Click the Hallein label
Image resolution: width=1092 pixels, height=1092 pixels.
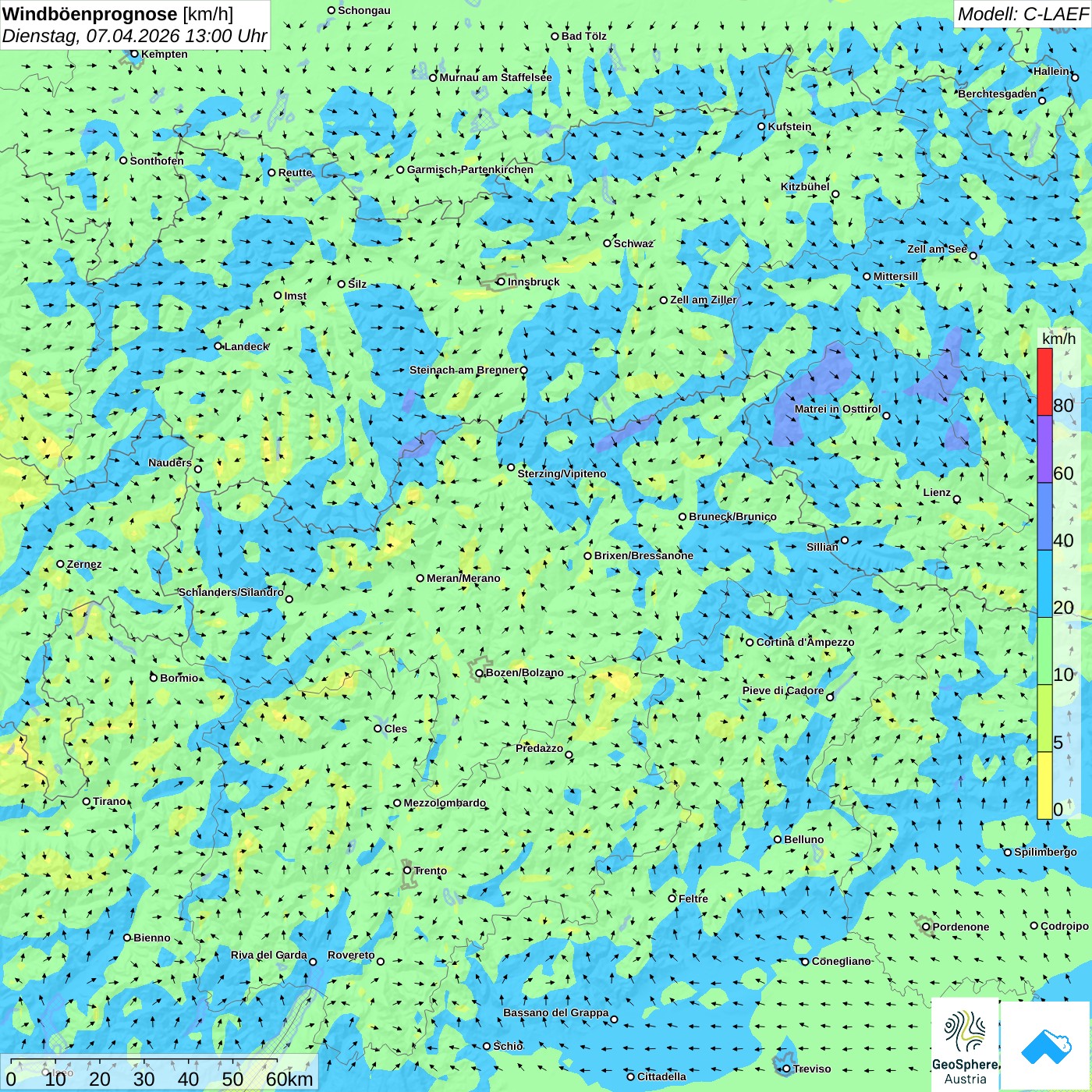pyautogui.click(x=1051, y=71)
